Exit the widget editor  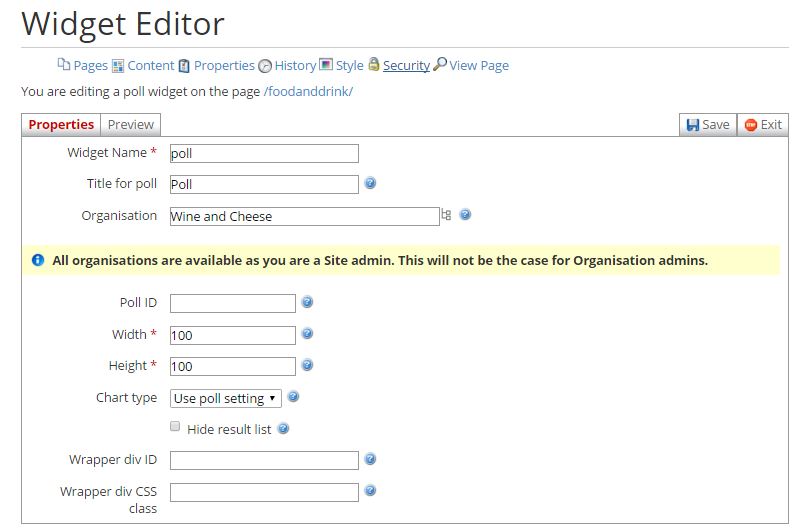tap(763, 124)
